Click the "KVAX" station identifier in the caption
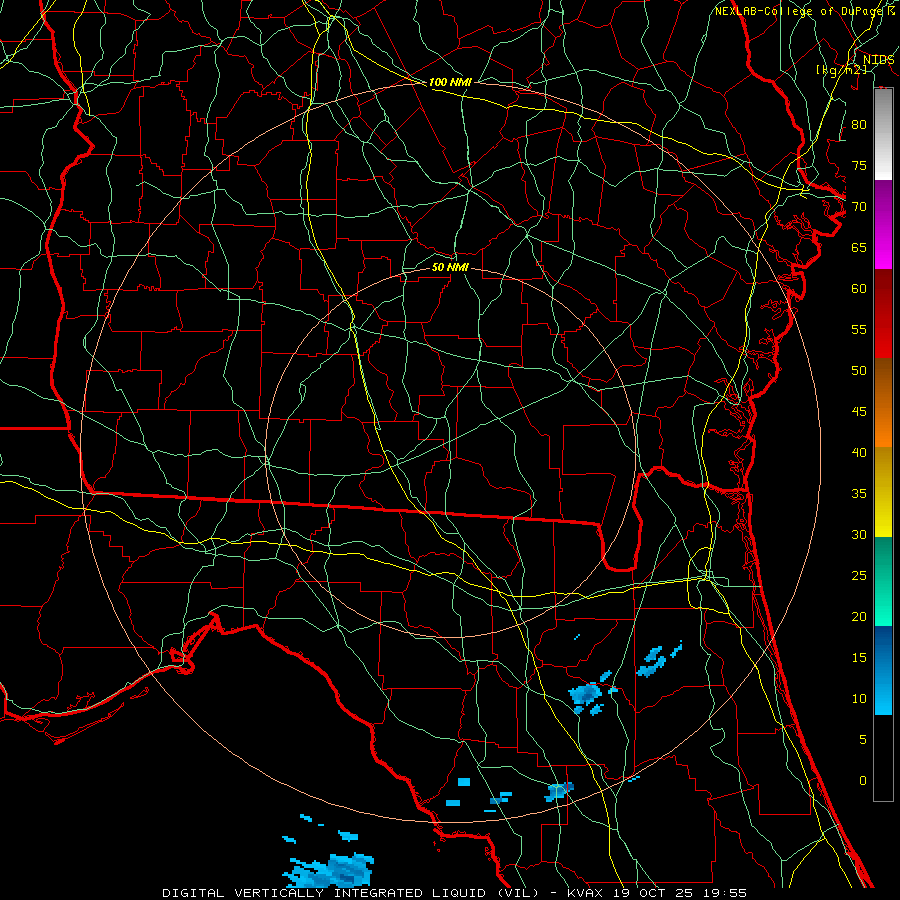The image size is (900, 900). point(587,893)
